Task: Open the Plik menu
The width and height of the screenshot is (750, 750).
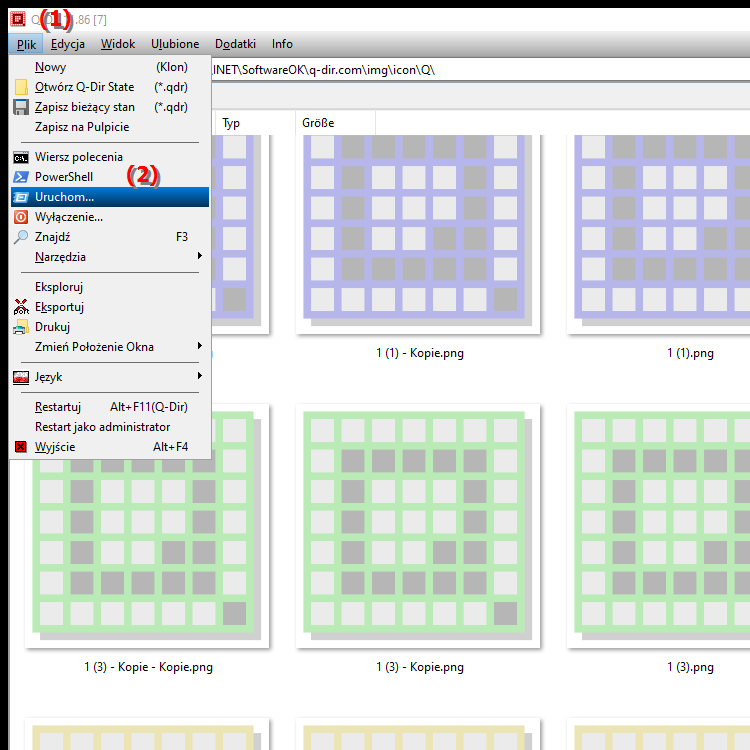Action: pyautogui.click(x=26, y=44)
